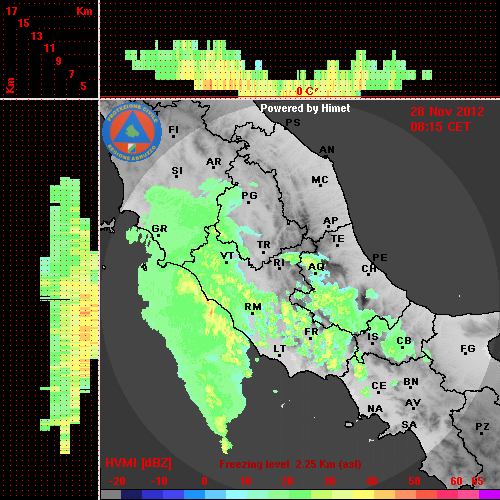The height and width of the screenshot is (500, 500).
Task: Click the 40 scale value
Action: pos(372,481)
